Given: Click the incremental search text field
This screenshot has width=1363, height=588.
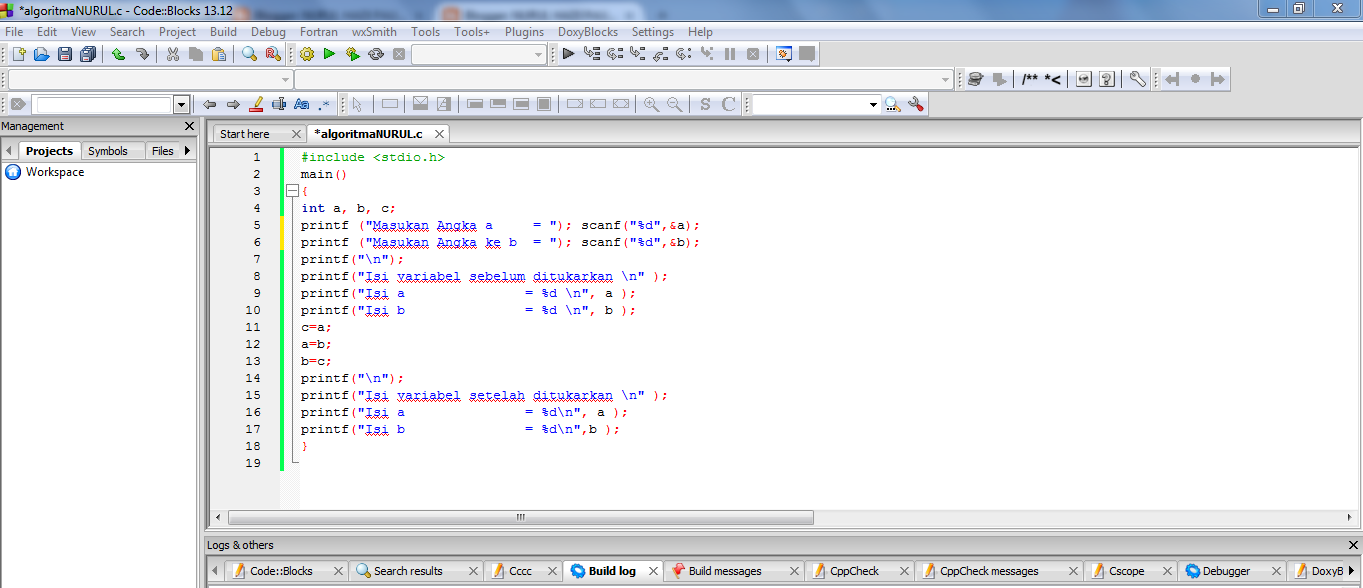Looking at the screenshot, I should 102,104.
